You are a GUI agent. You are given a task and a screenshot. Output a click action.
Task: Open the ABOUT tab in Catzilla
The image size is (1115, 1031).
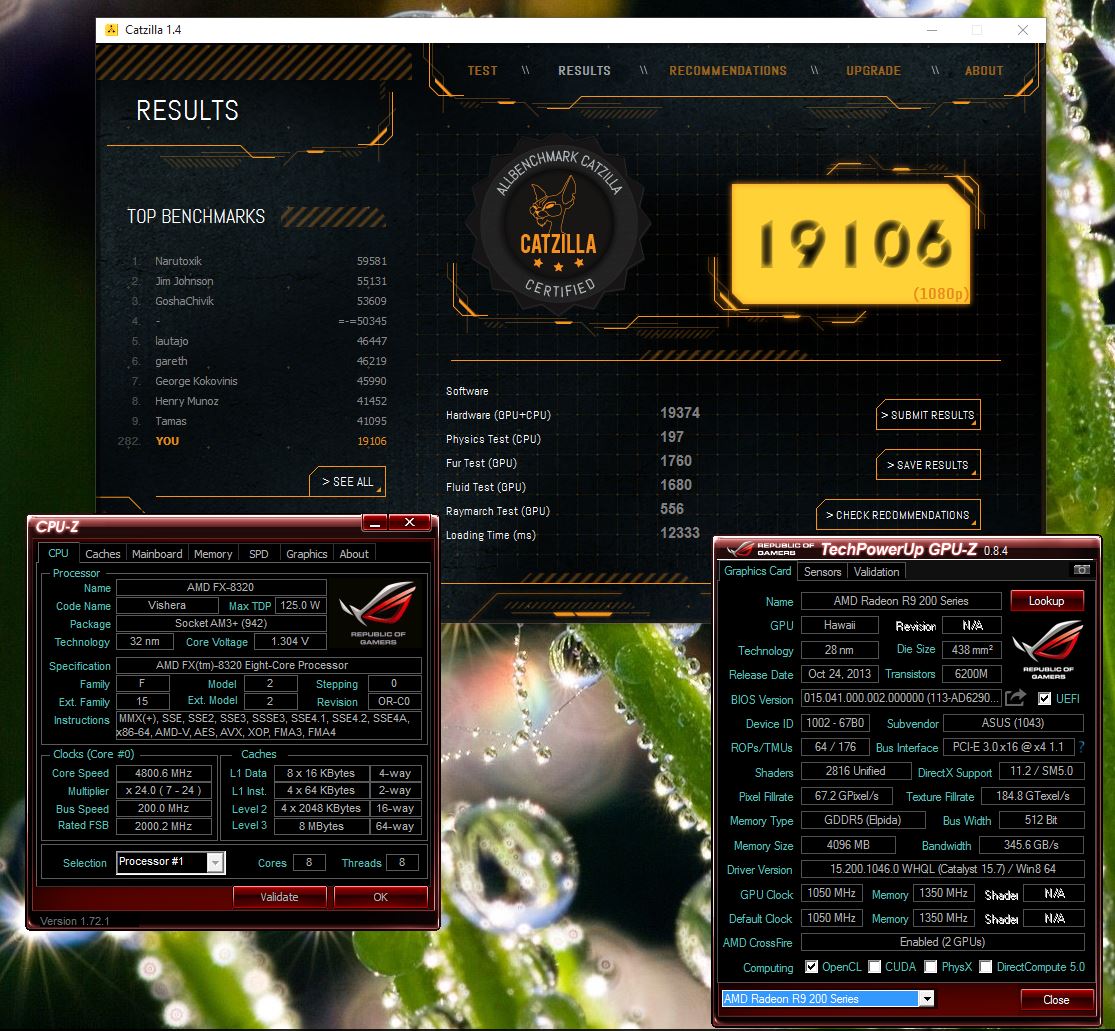coord(983,70)
